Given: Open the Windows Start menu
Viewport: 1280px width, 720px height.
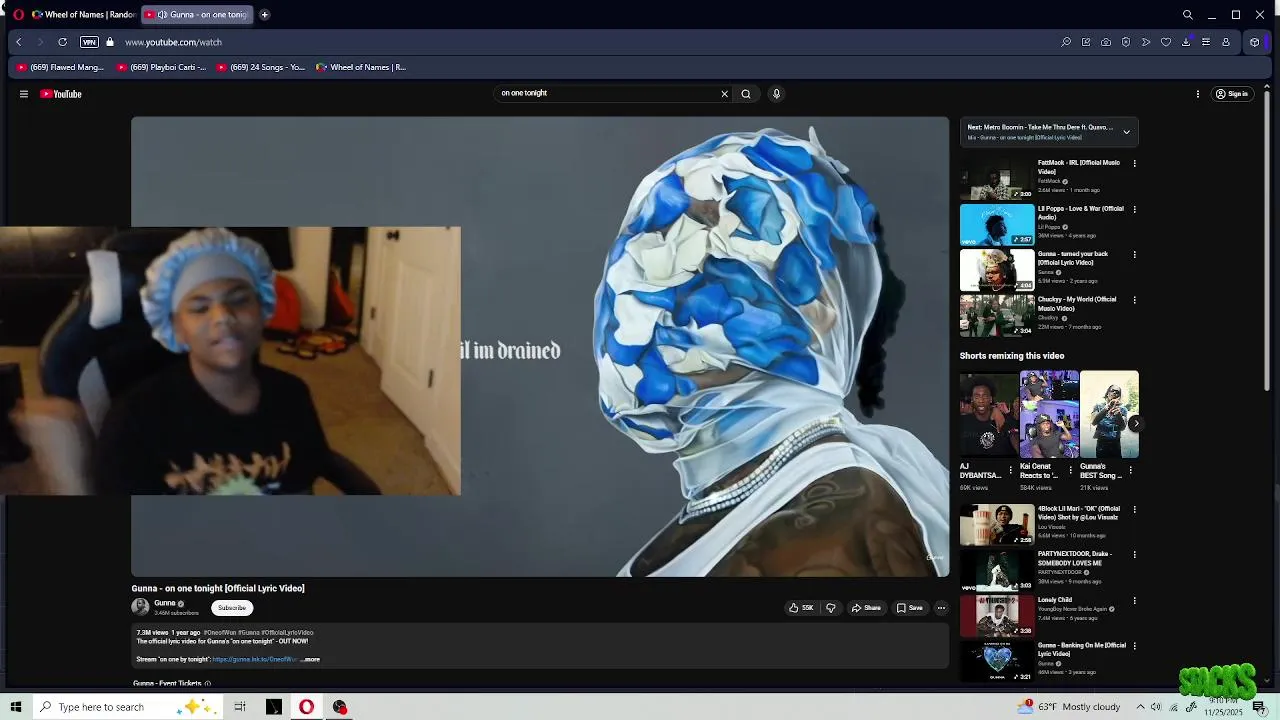Looking at the screenshot, I should coord(16,707).
